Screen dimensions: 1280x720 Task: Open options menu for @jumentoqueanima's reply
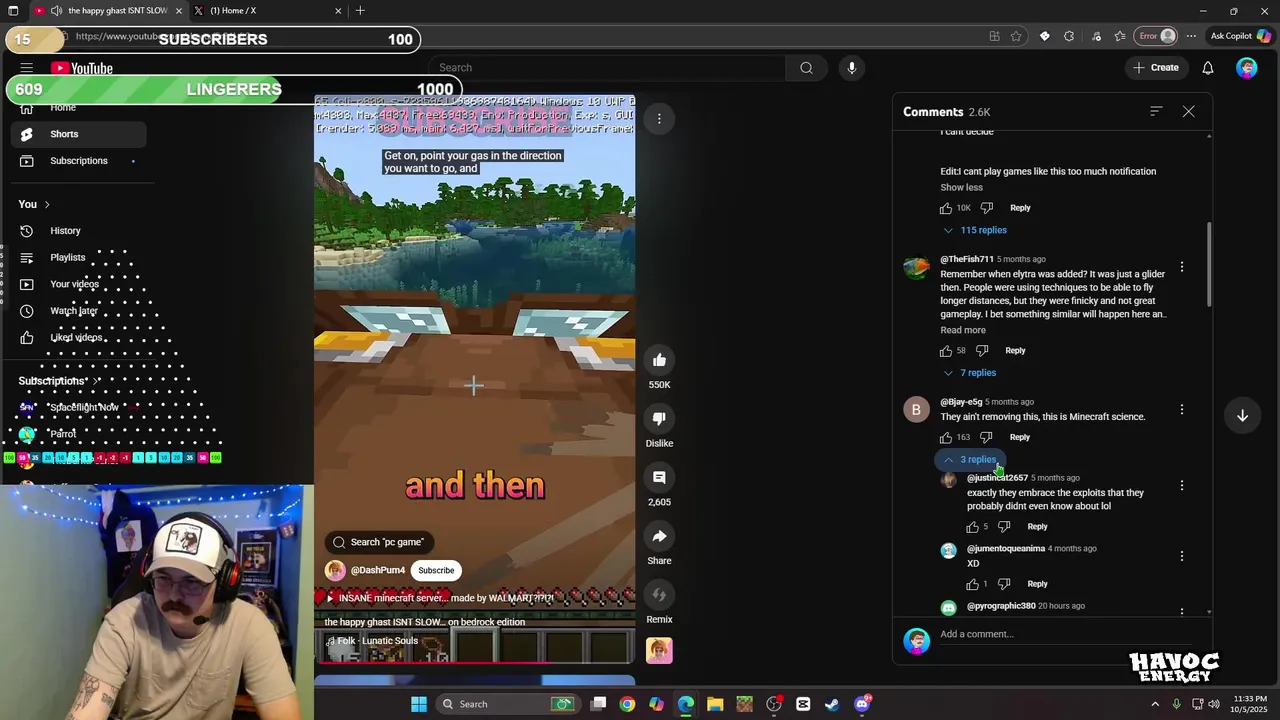tap(1182, 556)
